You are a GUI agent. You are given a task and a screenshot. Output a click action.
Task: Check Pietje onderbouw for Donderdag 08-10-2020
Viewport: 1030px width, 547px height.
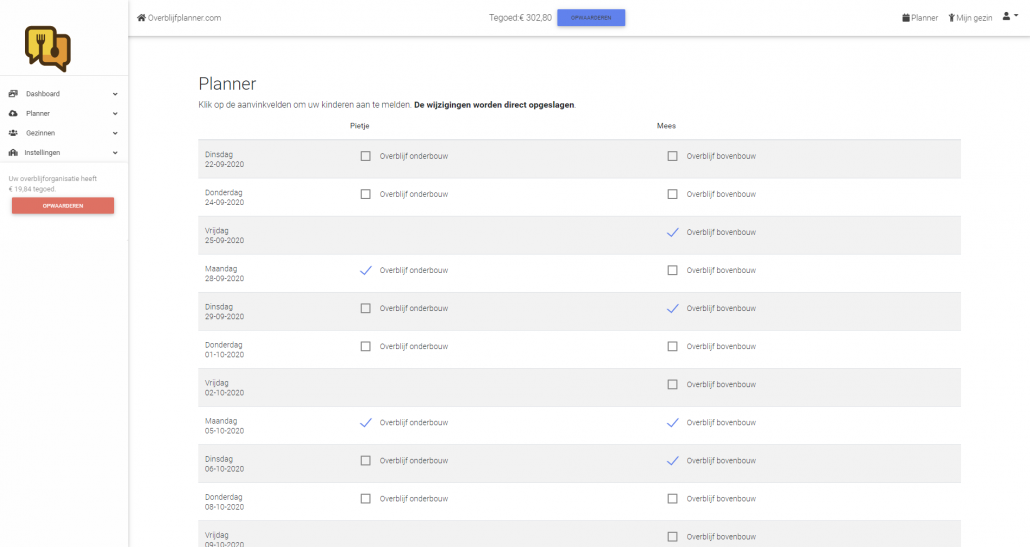tap(365, 499)
